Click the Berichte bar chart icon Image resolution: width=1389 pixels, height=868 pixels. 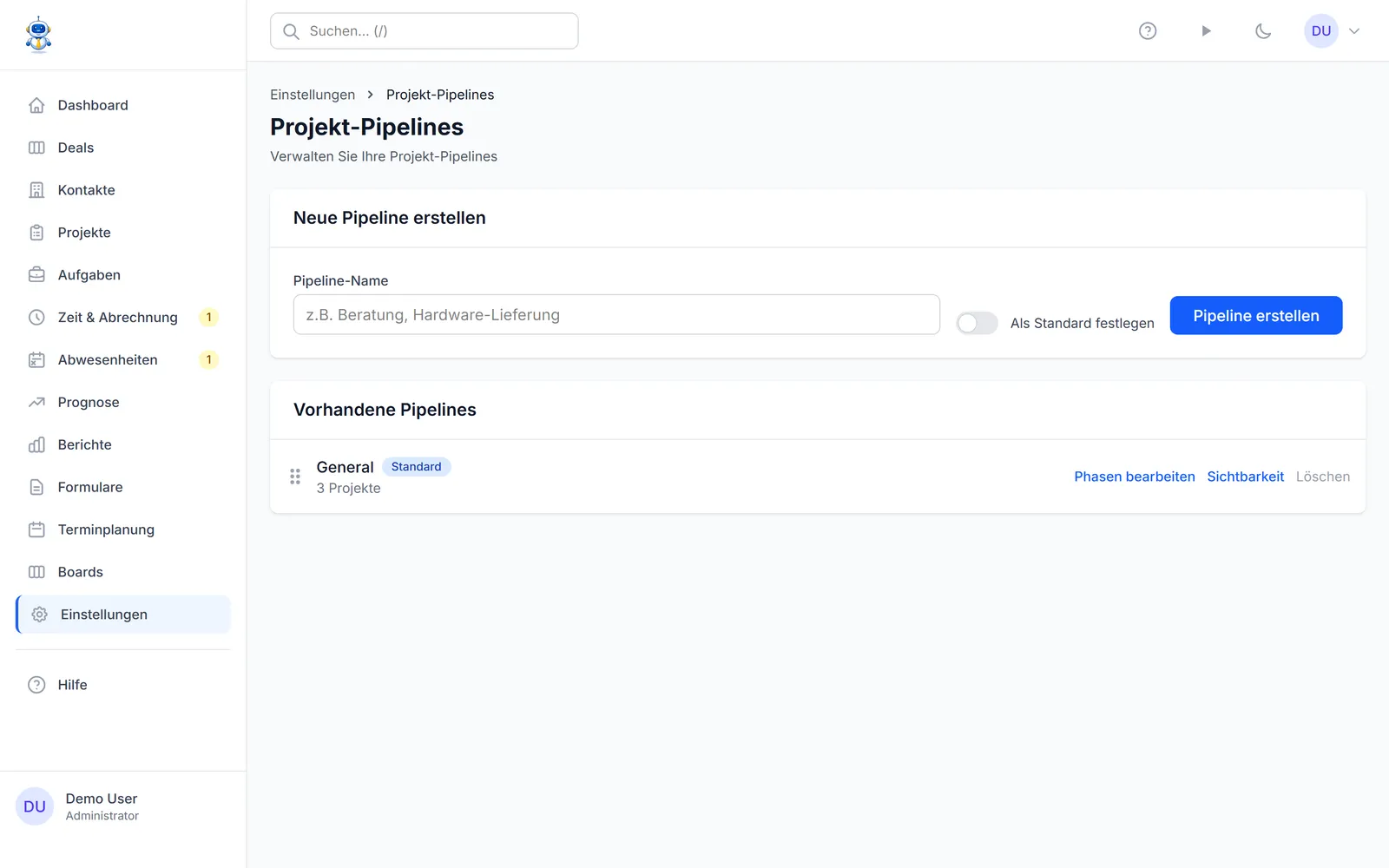(36, 445)
